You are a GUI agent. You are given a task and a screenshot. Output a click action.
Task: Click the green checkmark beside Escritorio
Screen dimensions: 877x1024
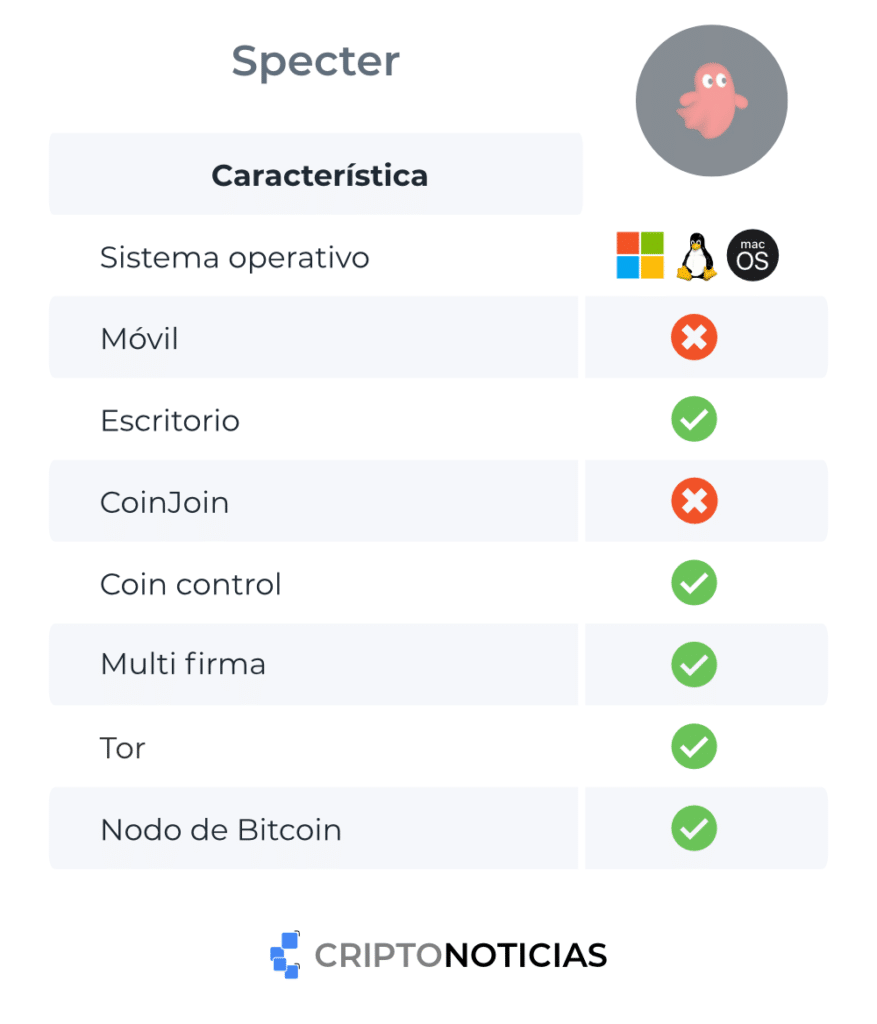tap(694, 420)
